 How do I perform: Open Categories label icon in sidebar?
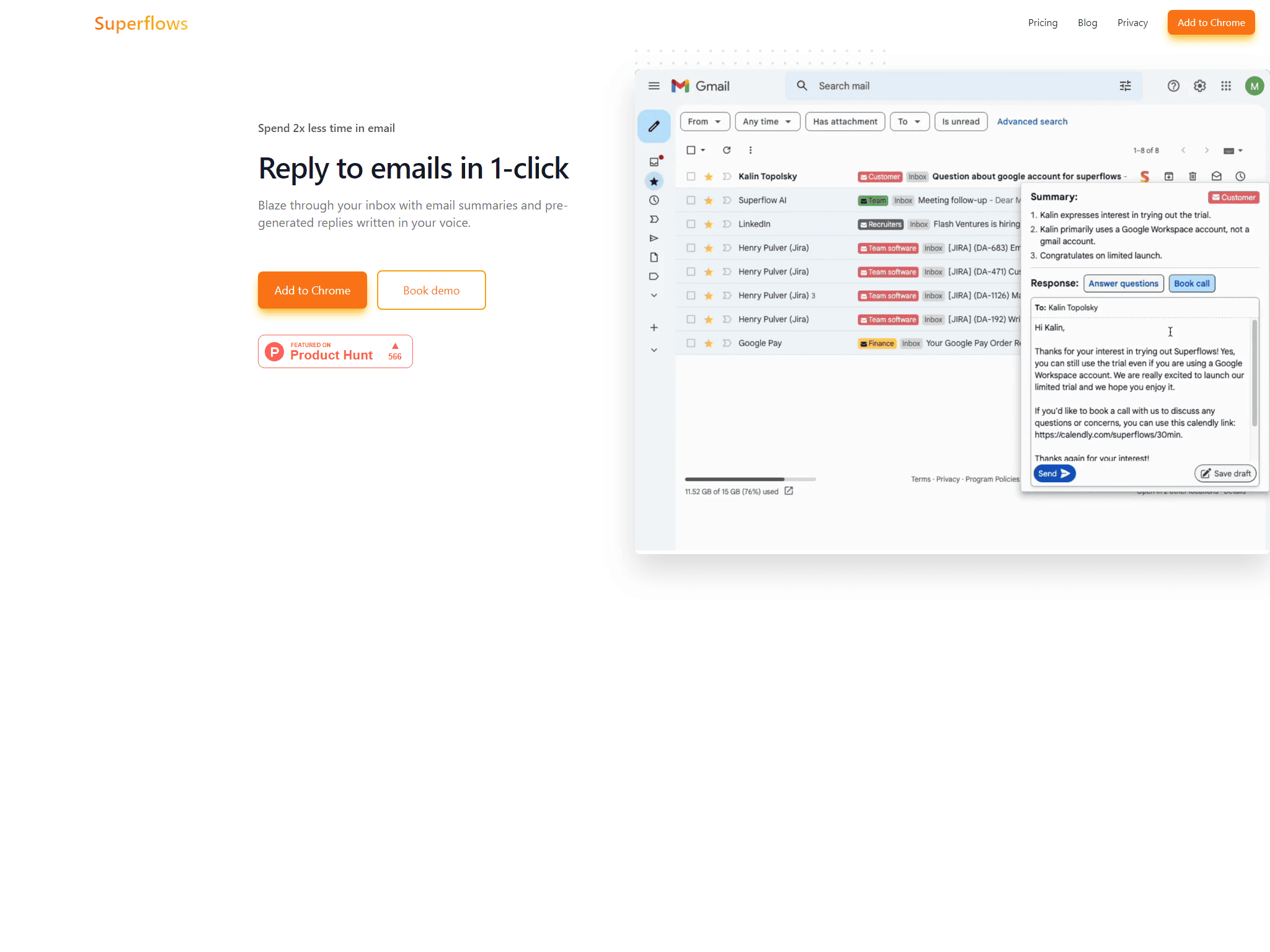click(x=654, y=276)
